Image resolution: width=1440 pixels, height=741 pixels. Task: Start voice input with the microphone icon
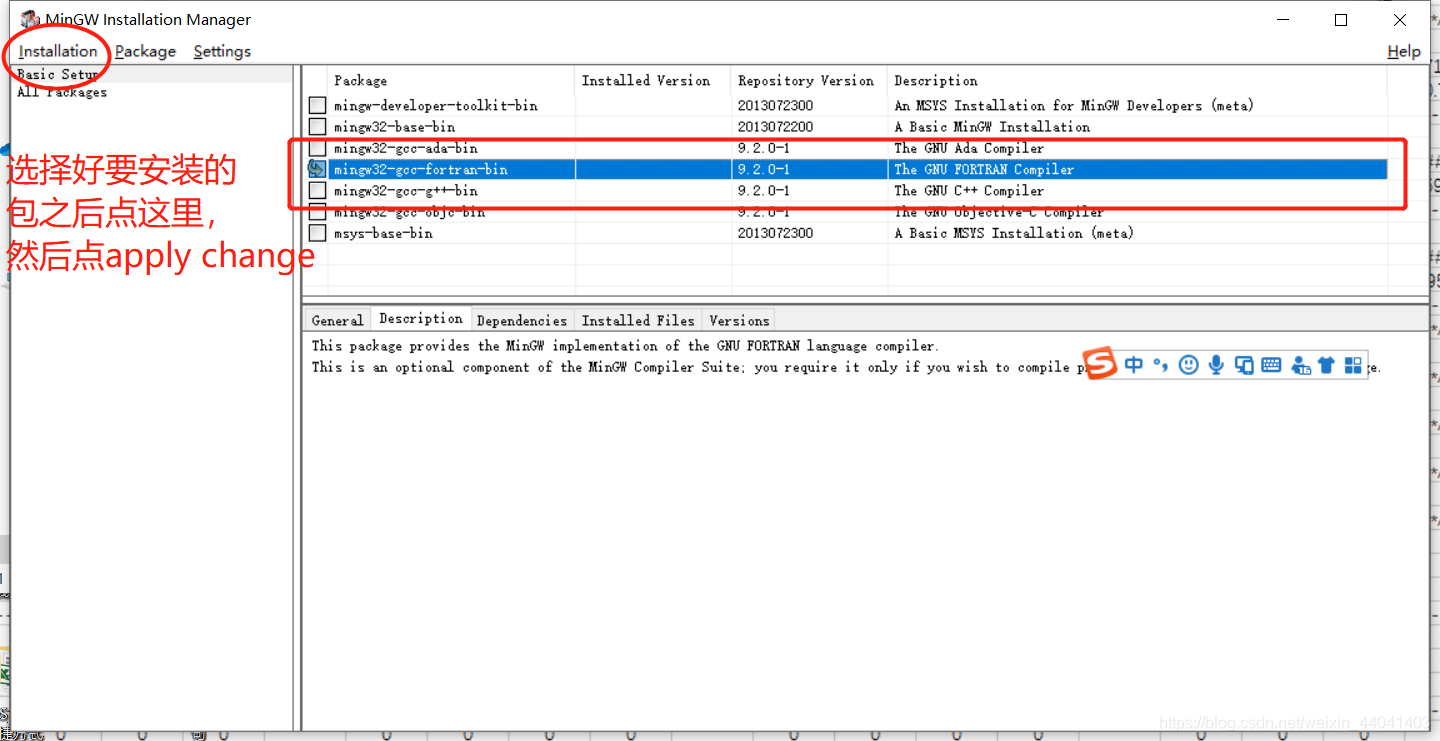[x=1216, y=365]
